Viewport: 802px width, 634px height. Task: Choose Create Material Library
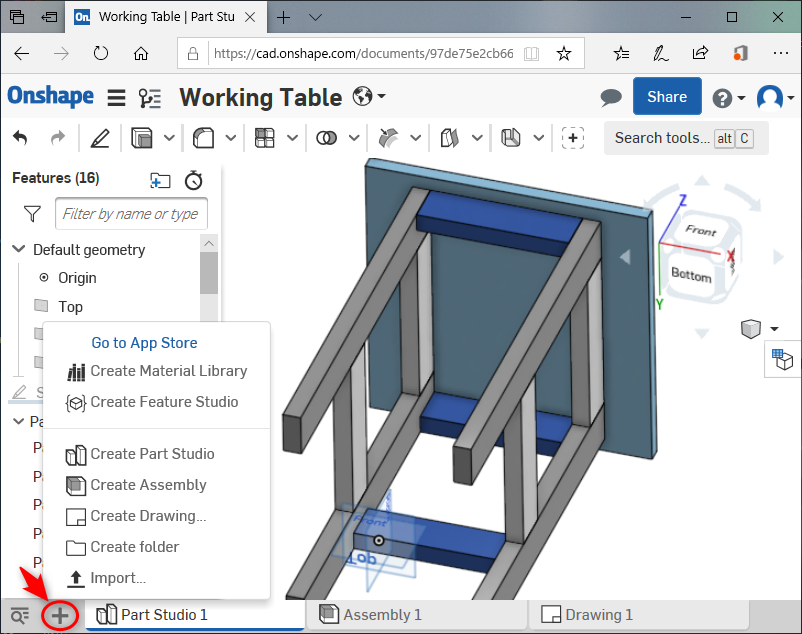157,371
